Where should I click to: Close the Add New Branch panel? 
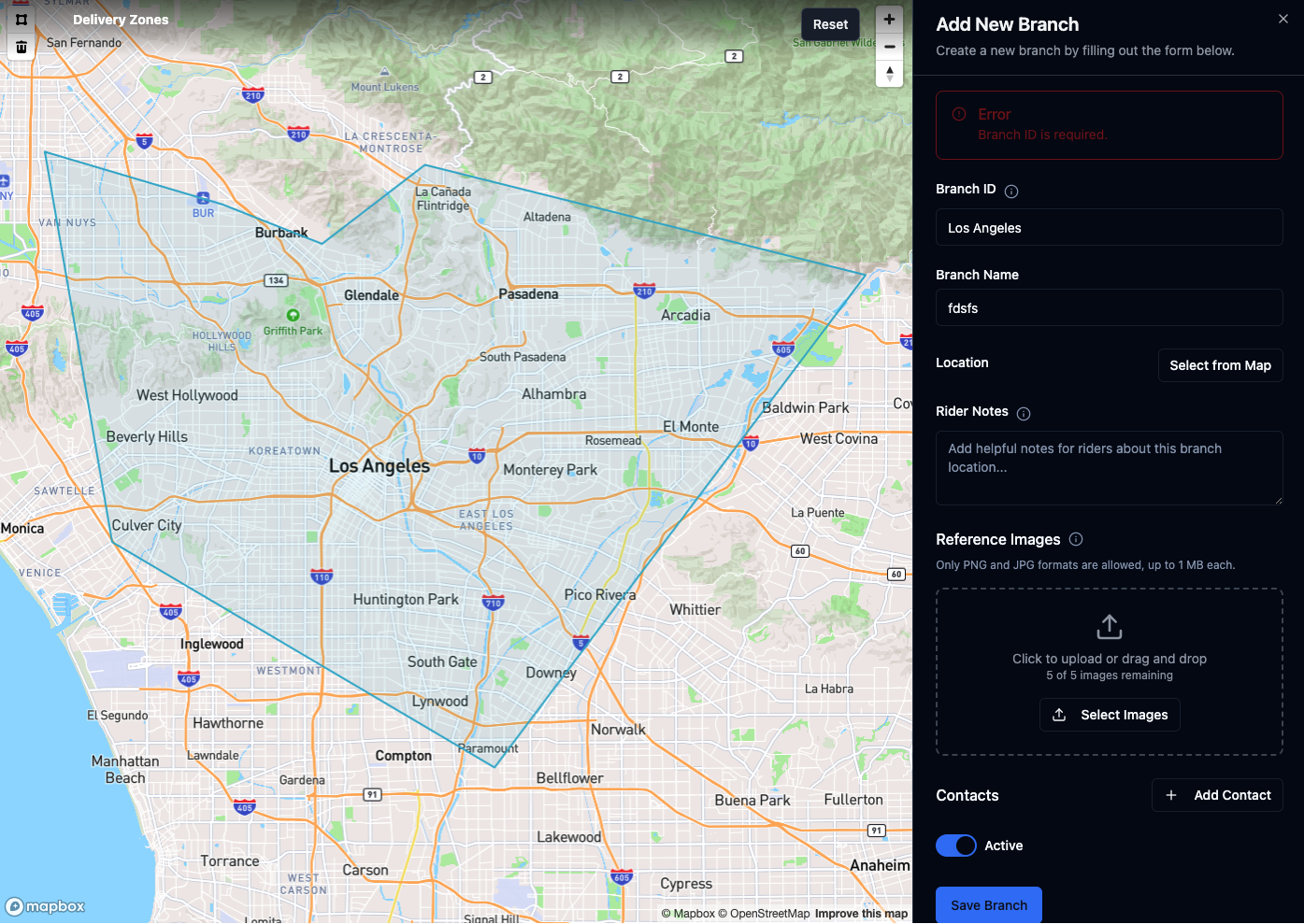1283,19
